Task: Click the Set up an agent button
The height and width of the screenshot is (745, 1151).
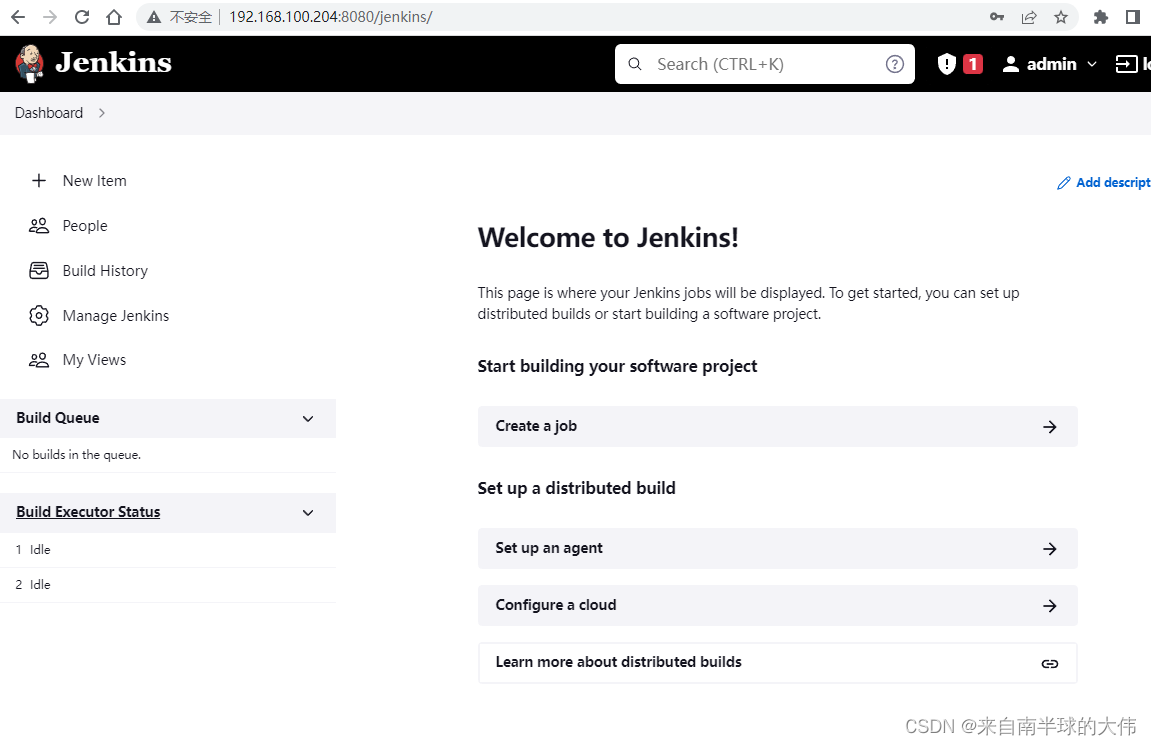Action: 777,548
